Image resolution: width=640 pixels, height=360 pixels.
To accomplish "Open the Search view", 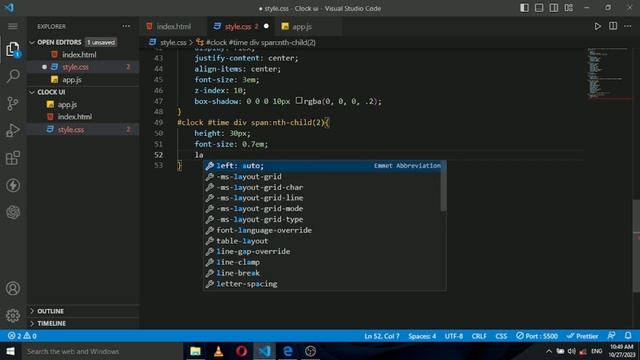I will click(13, 76).
